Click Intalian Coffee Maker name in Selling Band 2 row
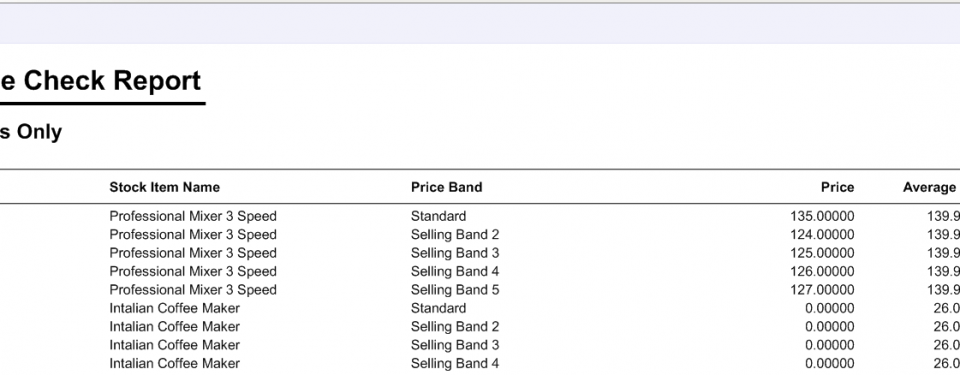 [174, 327]
